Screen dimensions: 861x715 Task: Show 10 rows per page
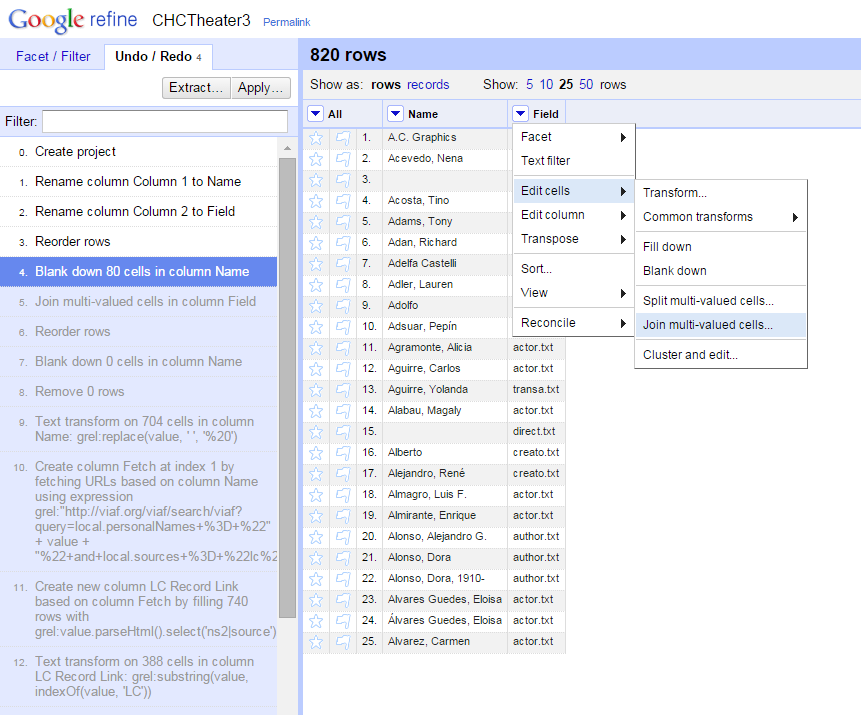(x=546, y=85)
